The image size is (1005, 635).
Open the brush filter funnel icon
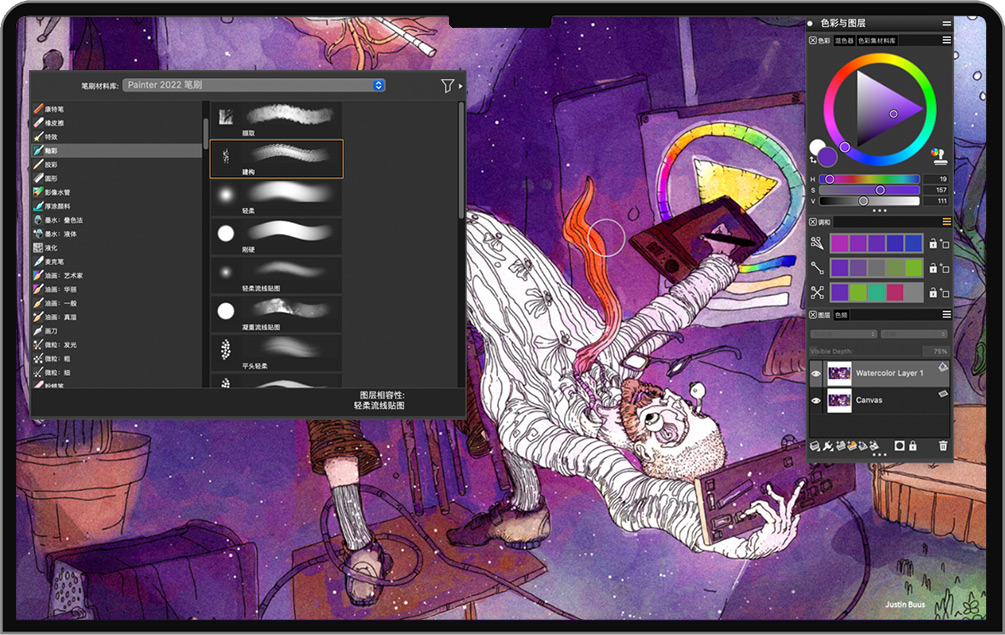pyautogui.click(x=447, y=86)
